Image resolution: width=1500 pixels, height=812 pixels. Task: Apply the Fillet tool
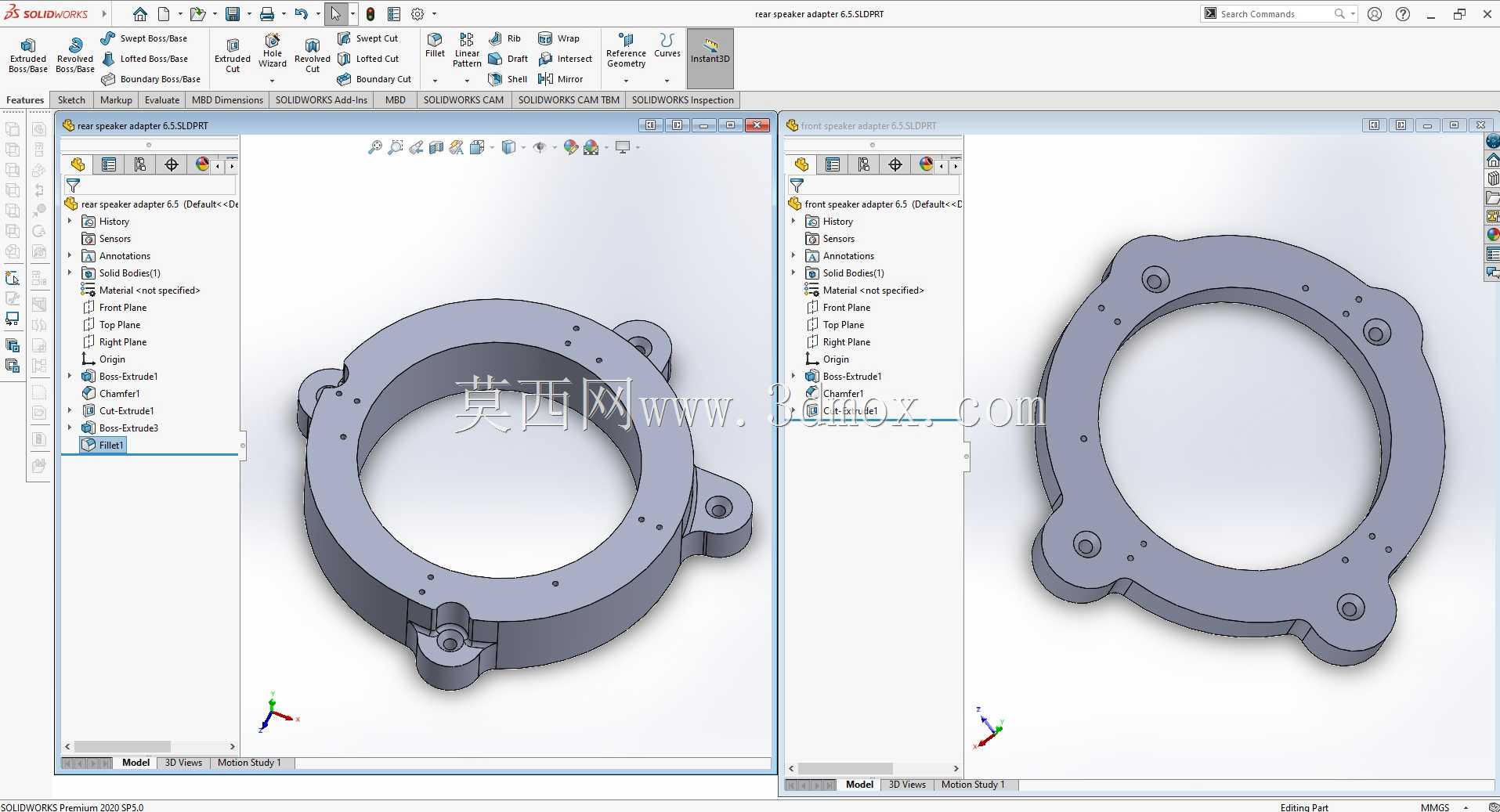[x=435, y=45]
